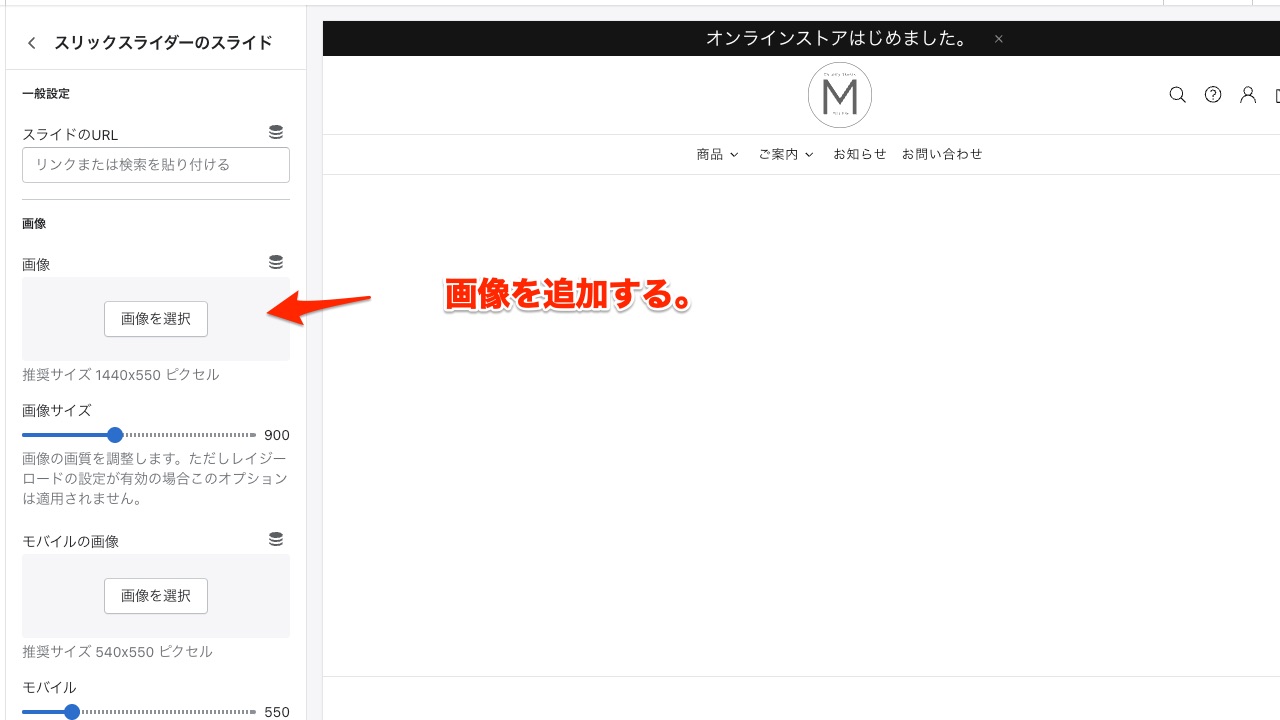The height and width of the screenshot is (720, 1280).
Task: Close the オンラインストアはじめました announcement bar
Action: (998, 39)
